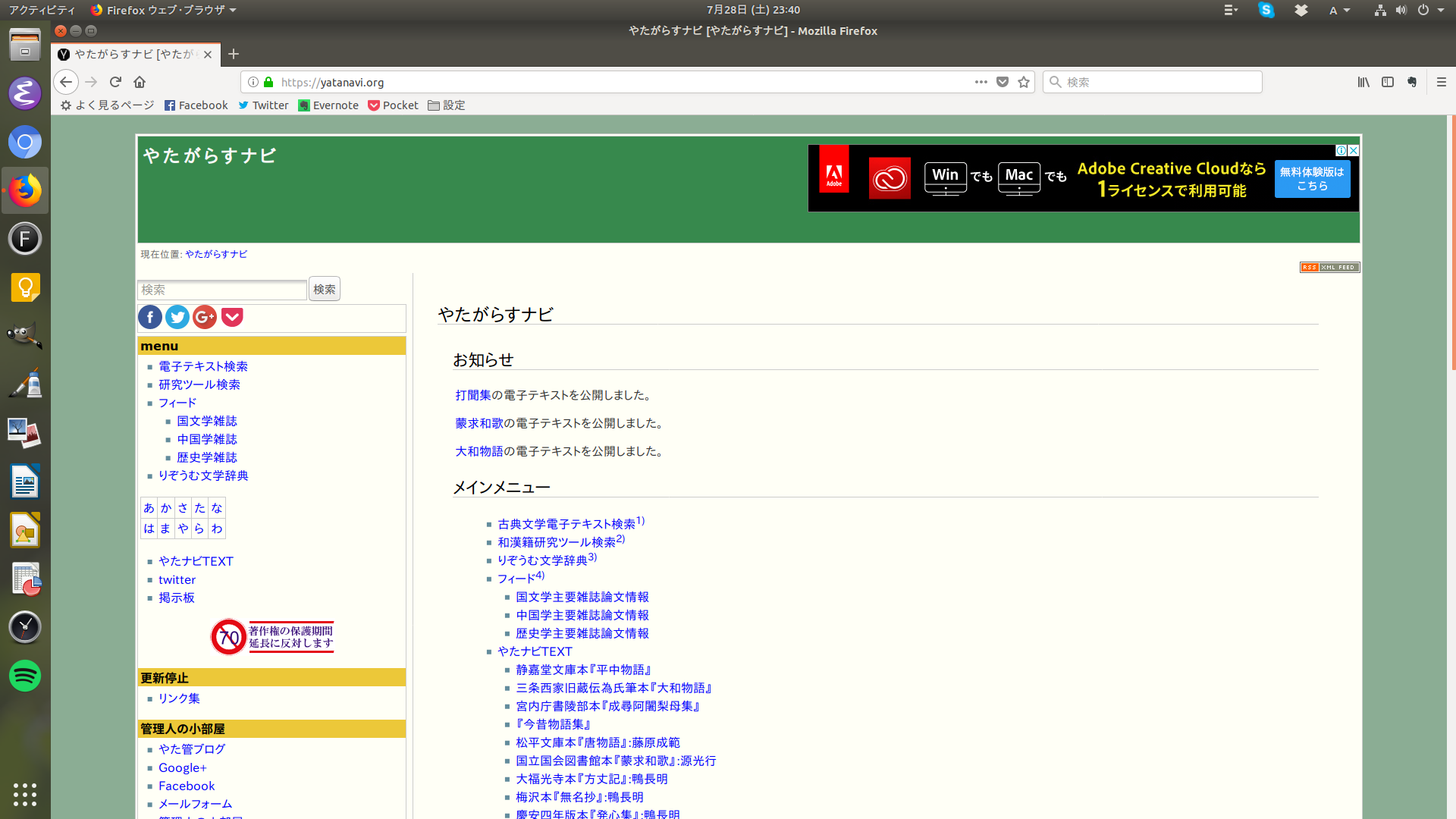This screenshot has height=819, width=1456.
Task: Open the Evernote bookmark in bookmarks toolbar
Action: [x=328, y=105]
